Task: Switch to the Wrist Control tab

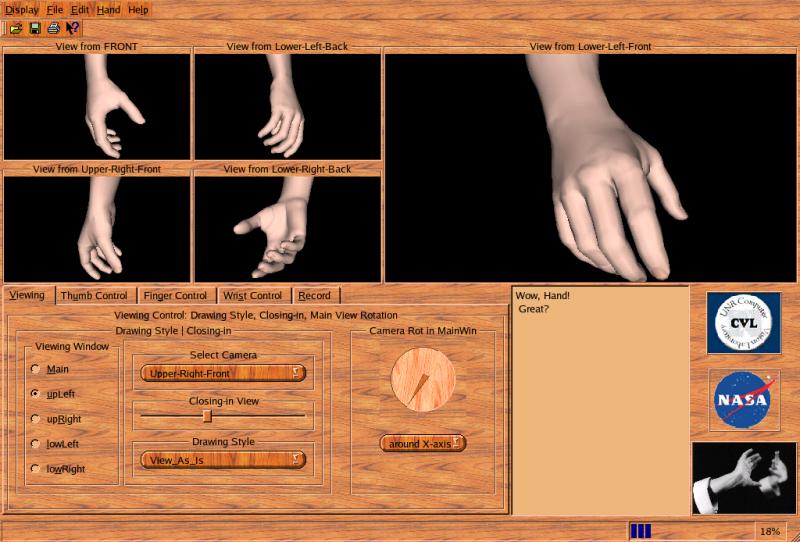Action: 253,295
